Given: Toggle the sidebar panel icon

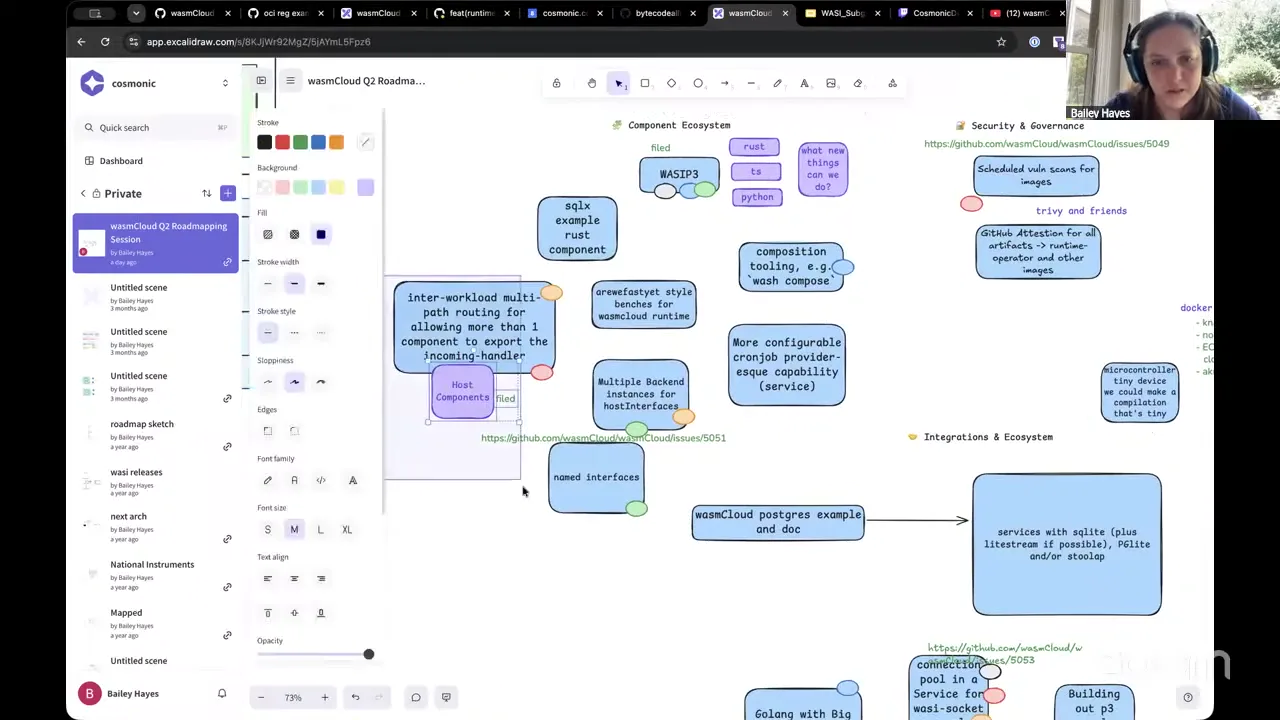Looking at the screenshot, I should click(x=261, y=81).
